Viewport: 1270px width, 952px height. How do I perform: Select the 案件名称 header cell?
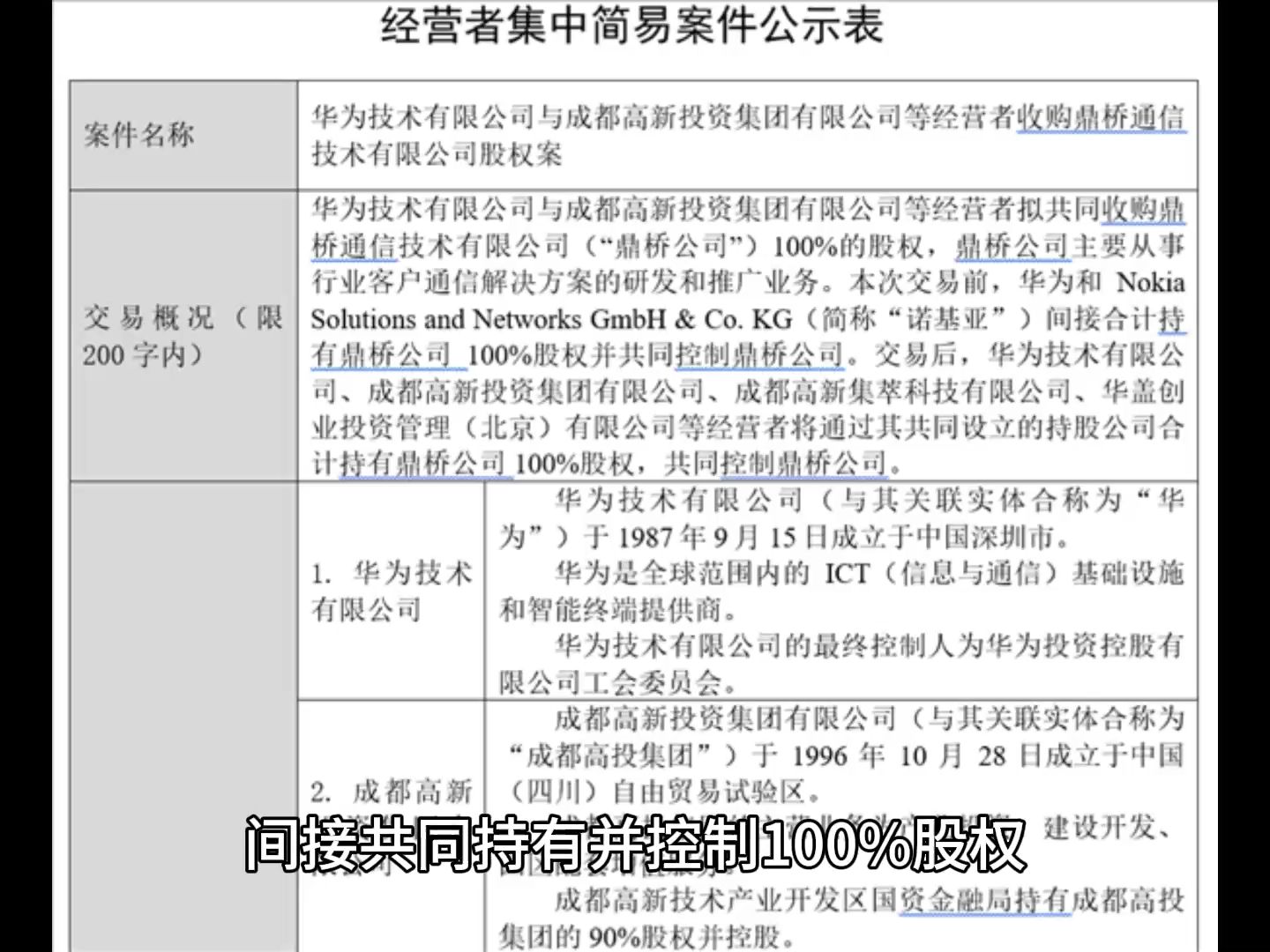(x=183, y=135)
